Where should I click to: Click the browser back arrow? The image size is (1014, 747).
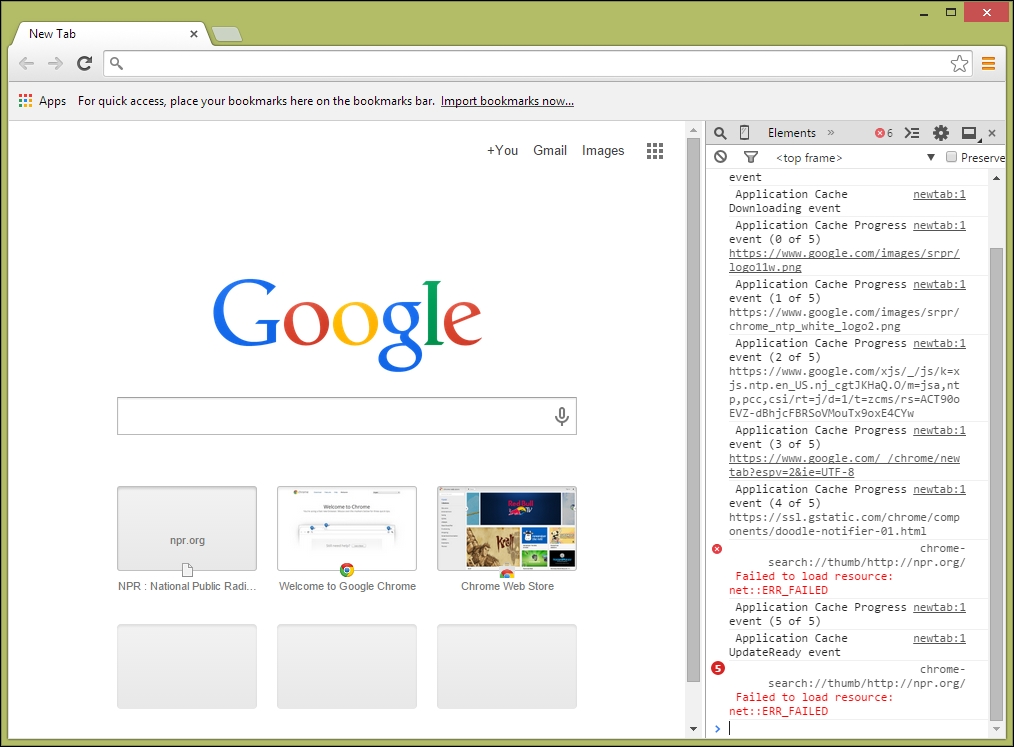[27, 63]
